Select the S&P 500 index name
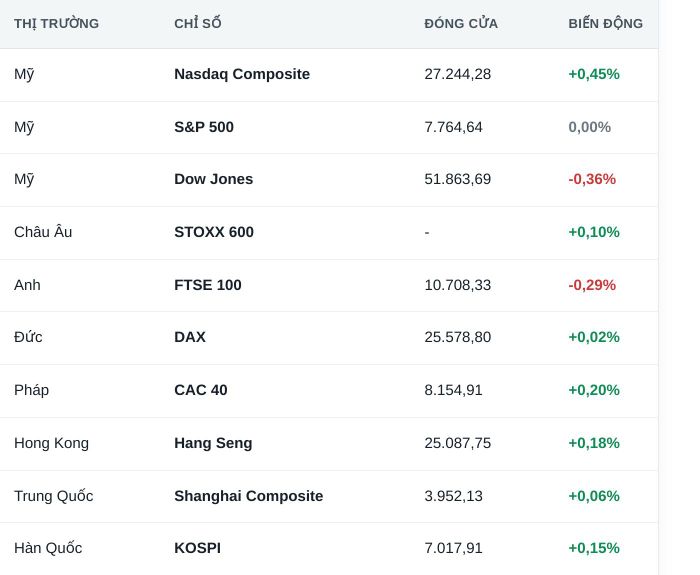This screenshot has width=700, height=575. point(204,127)
